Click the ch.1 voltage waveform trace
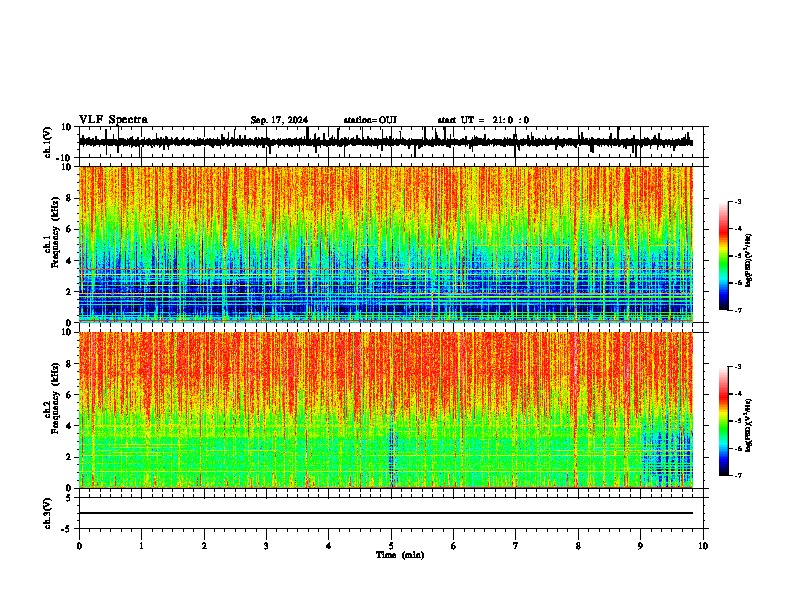This screenshot has width=792, height=612. pos(386,142)
